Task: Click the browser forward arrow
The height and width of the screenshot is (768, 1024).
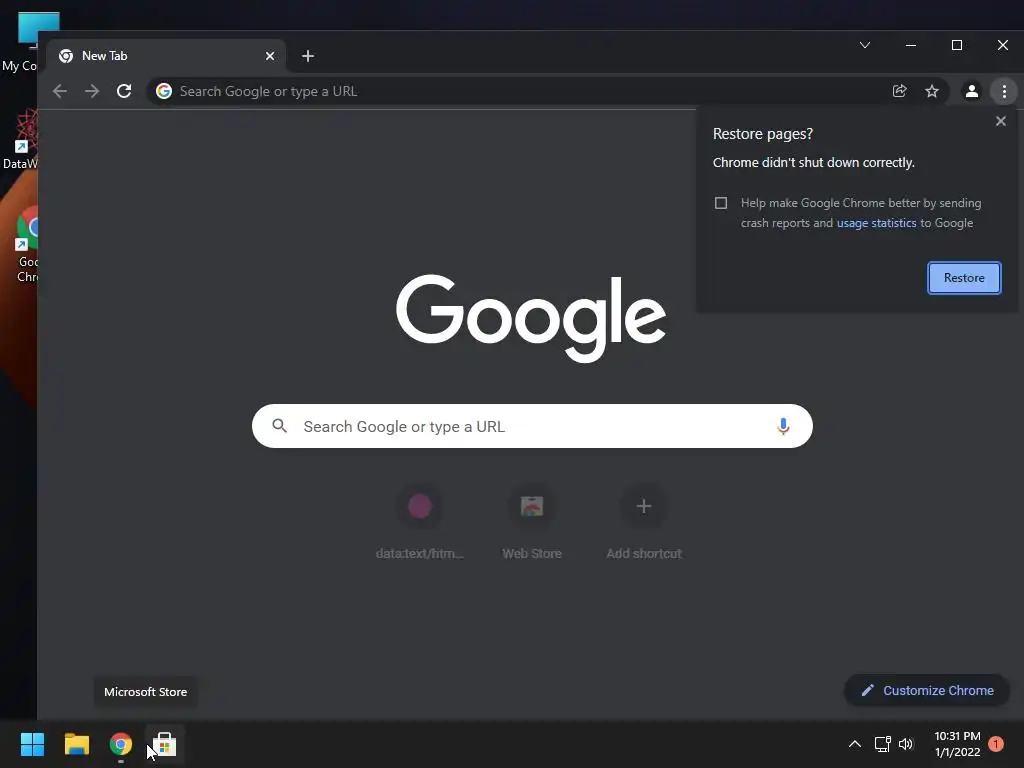Action: (x=92, y=91)
